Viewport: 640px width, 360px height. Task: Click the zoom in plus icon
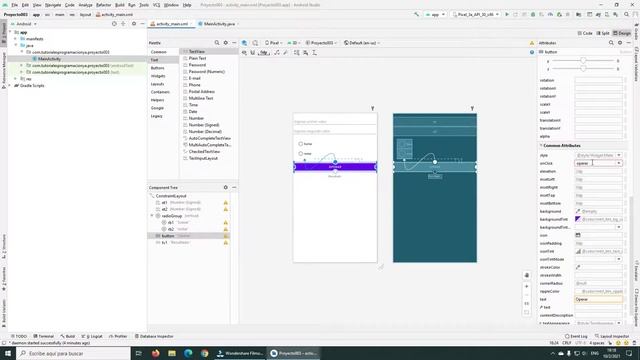(x=527, y=287)
